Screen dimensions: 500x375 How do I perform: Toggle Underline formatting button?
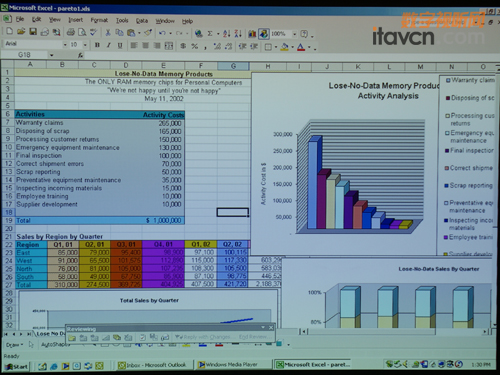pos(120,45)
